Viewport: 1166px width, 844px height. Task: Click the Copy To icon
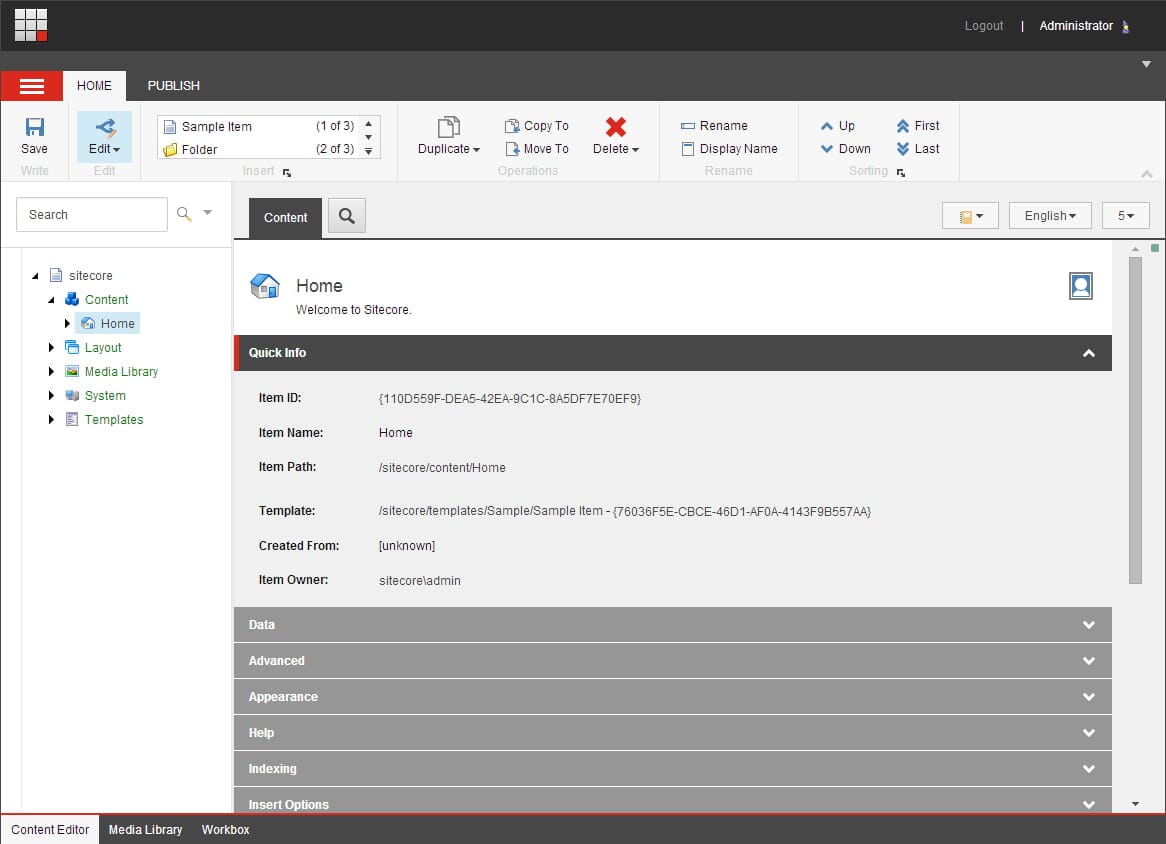coord(536,125)
